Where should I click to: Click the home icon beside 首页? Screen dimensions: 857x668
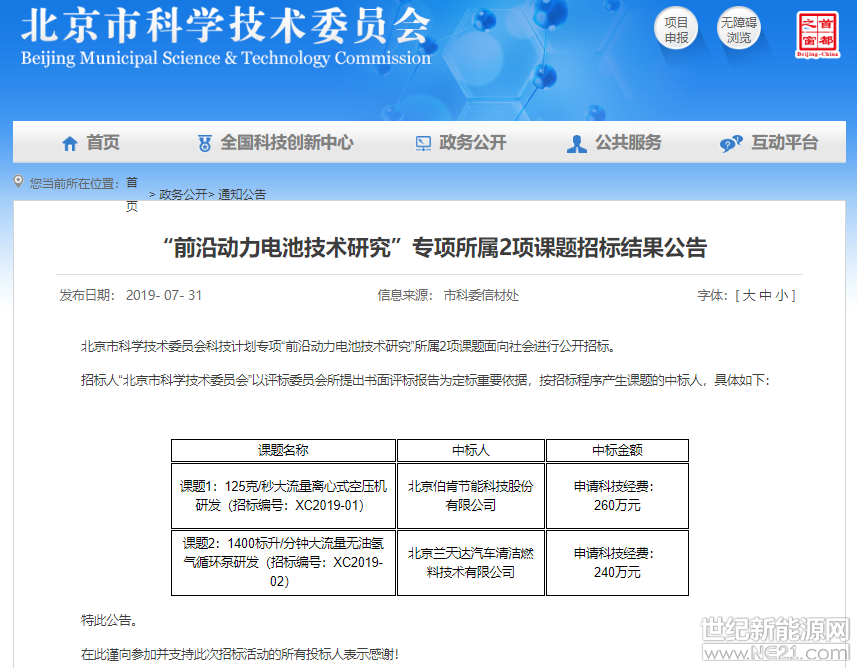[69, 144]
